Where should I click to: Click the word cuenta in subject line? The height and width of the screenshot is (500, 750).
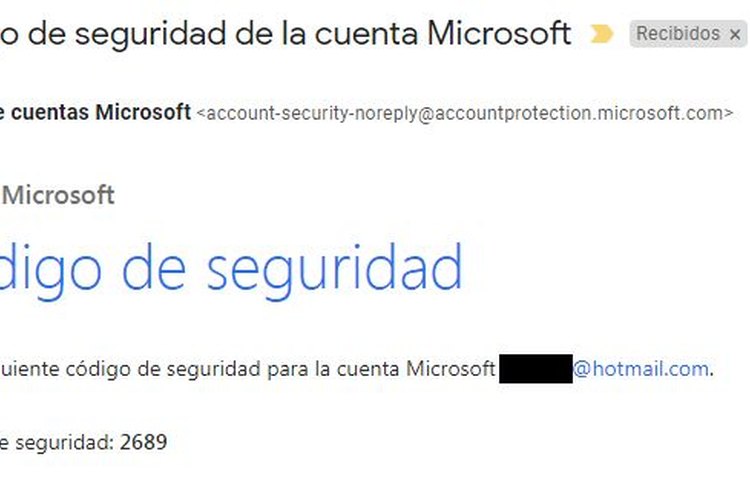pos(366,34)
